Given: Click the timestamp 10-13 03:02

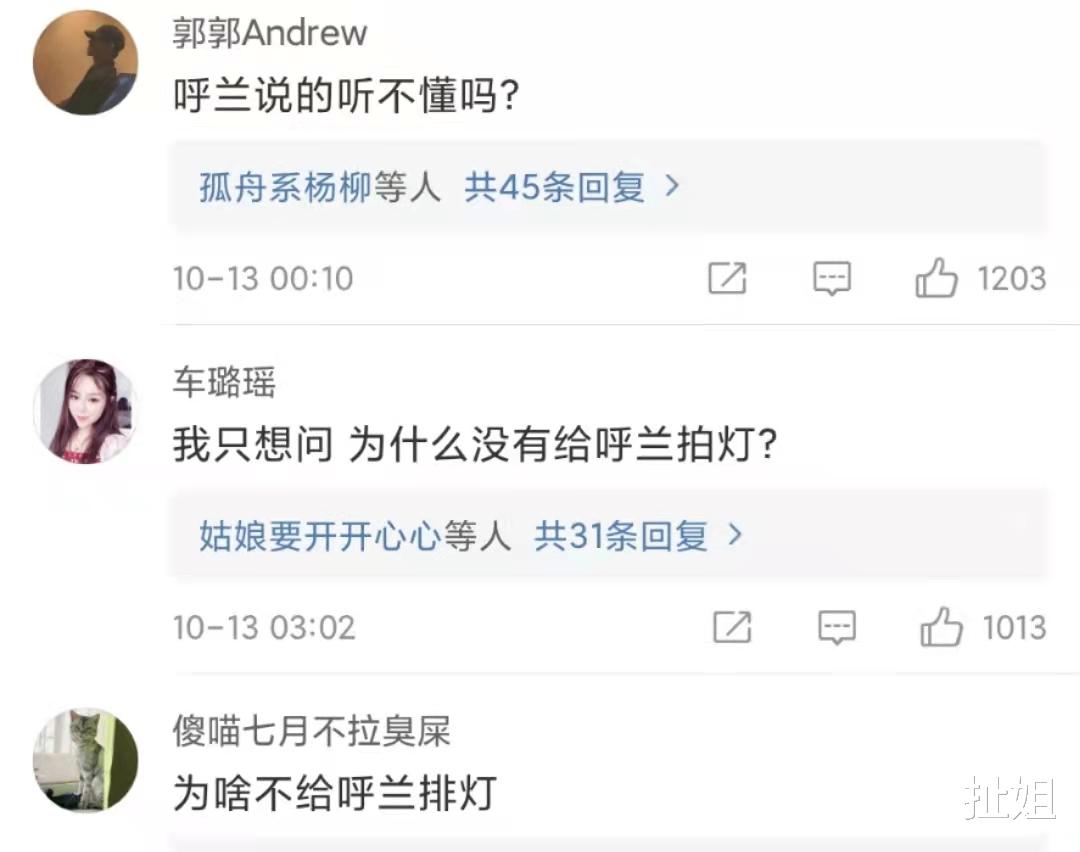Looking at the screenshot, I should point(262,627).
